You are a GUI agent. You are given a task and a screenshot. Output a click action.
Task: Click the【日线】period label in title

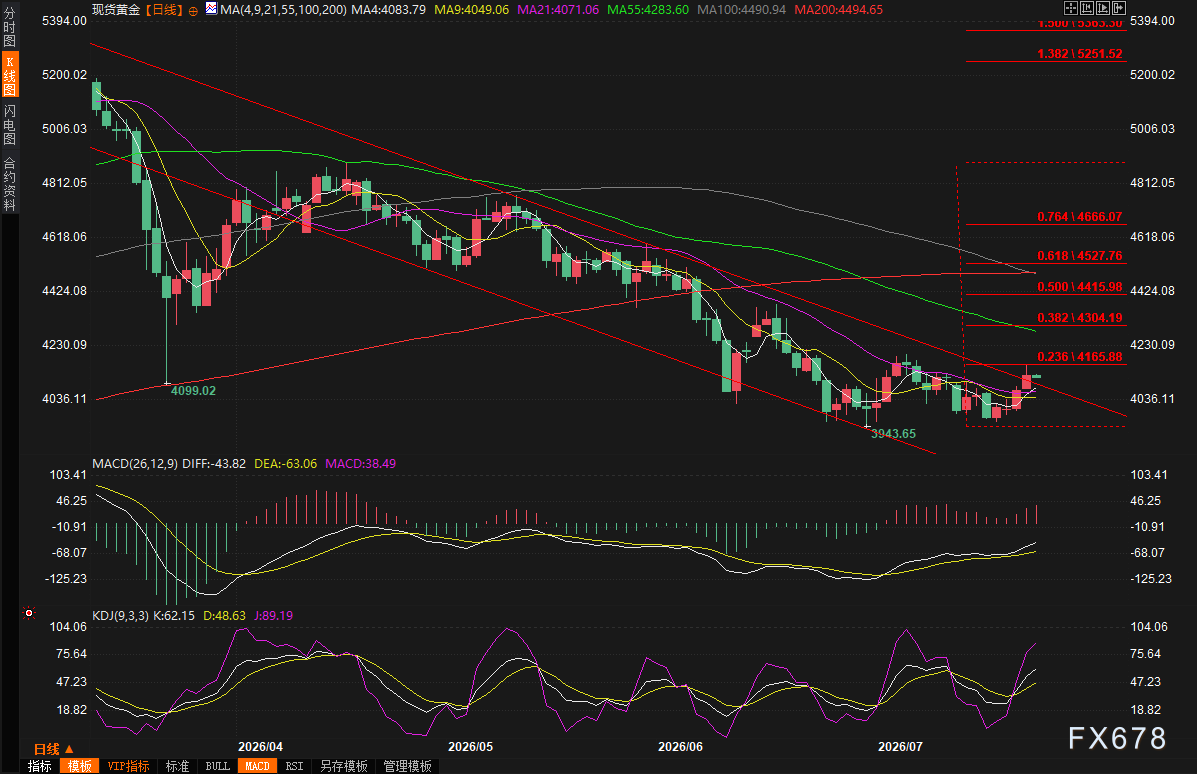164,10
